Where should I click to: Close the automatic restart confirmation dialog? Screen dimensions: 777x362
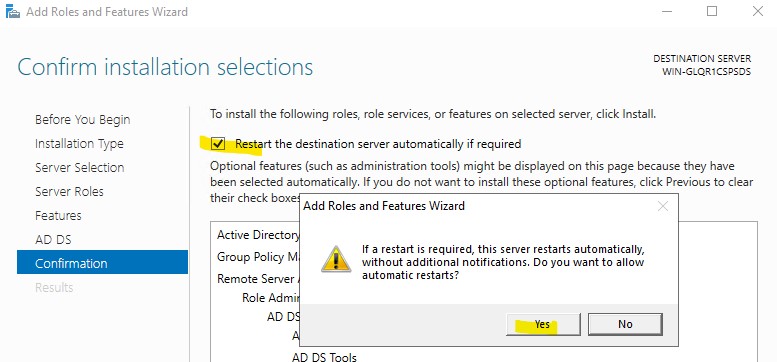point(663,206)
